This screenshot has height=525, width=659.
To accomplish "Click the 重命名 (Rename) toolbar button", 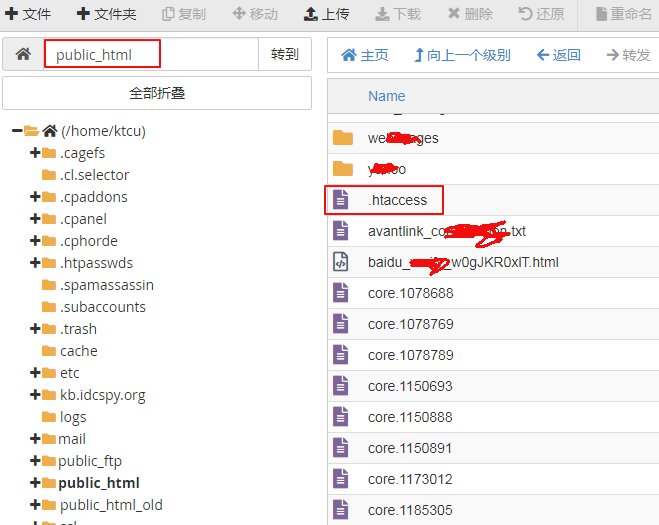I will 624,14.
